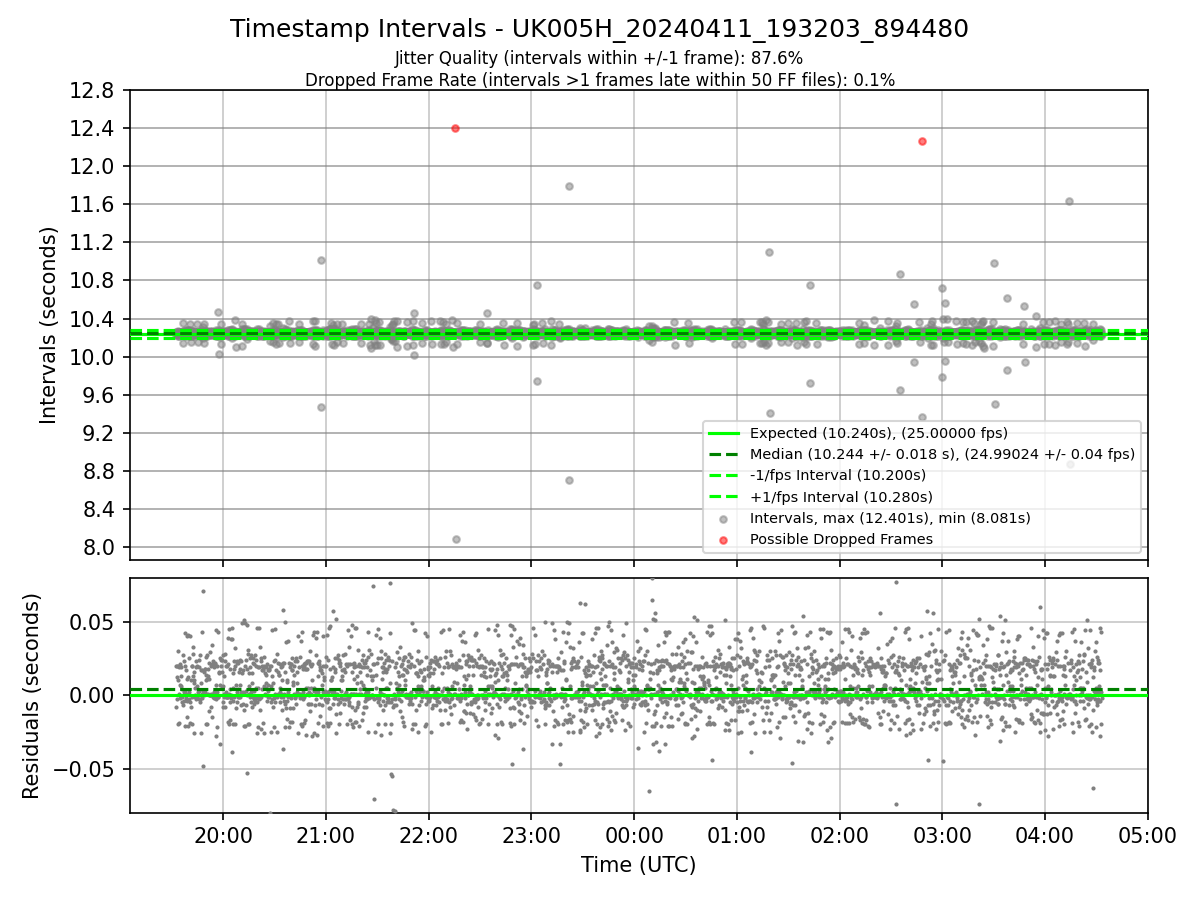Click the plot title 'Timestamp Intervals - UK005H_20240411_193203_894480'
This screenshot has height=900, width=1200.
point(599,29)
